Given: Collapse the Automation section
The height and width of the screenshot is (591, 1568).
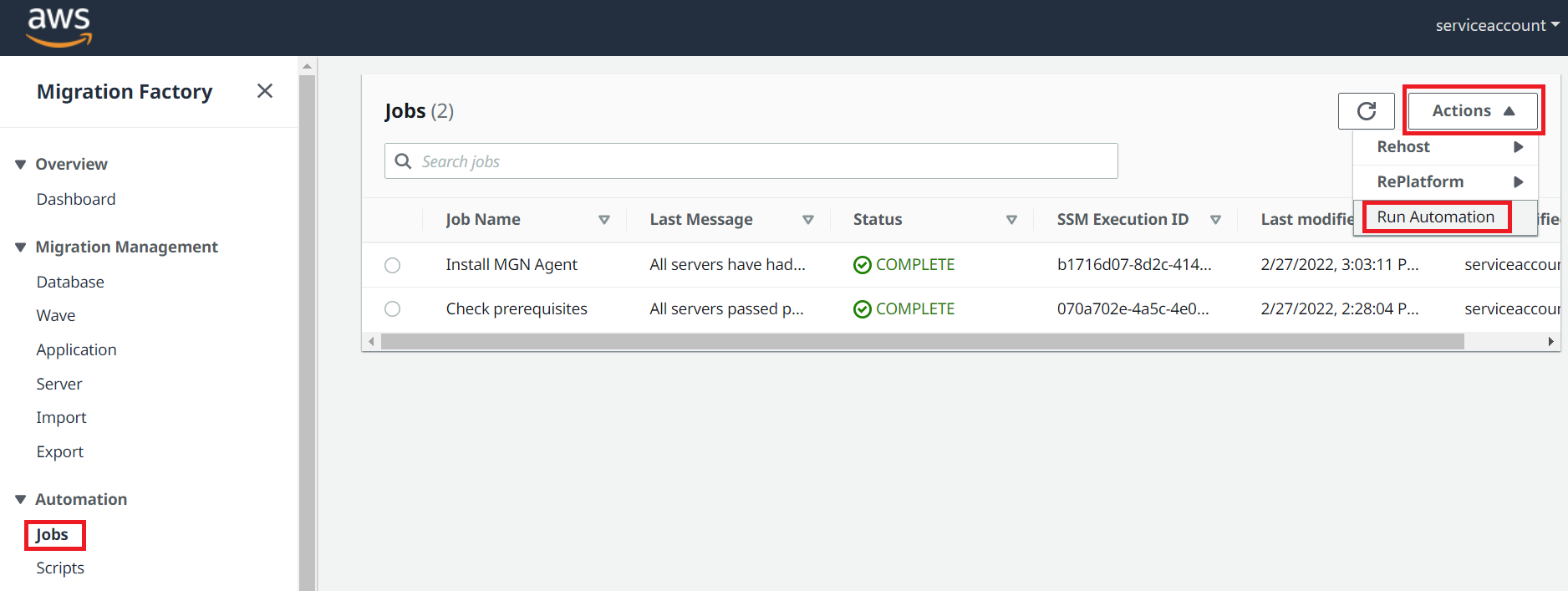Looking at the screenshot, I should pos(20,500).
